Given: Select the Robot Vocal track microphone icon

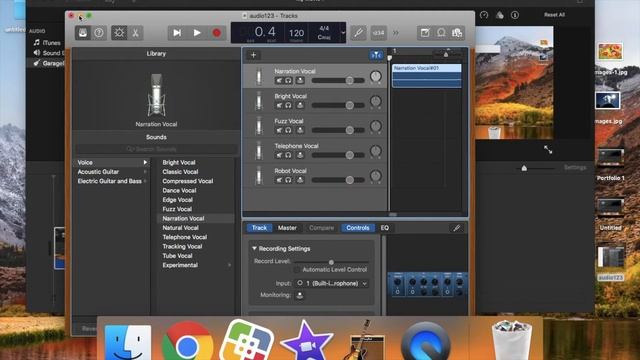Looking at the screenshot, I should coord(259,176).
